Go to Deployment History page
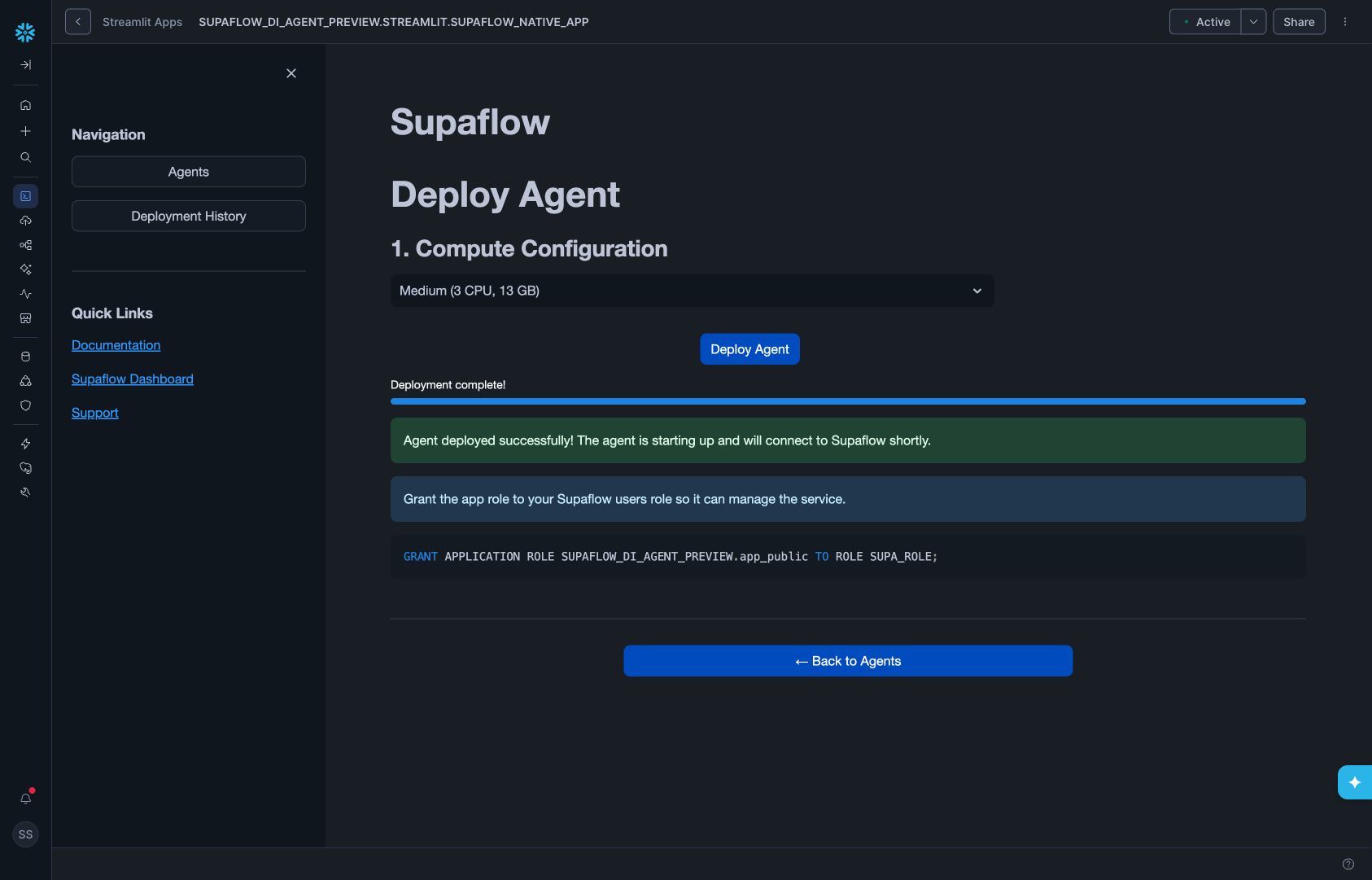This screenshot has height=880, width=1372. click(x=189, y=216)
